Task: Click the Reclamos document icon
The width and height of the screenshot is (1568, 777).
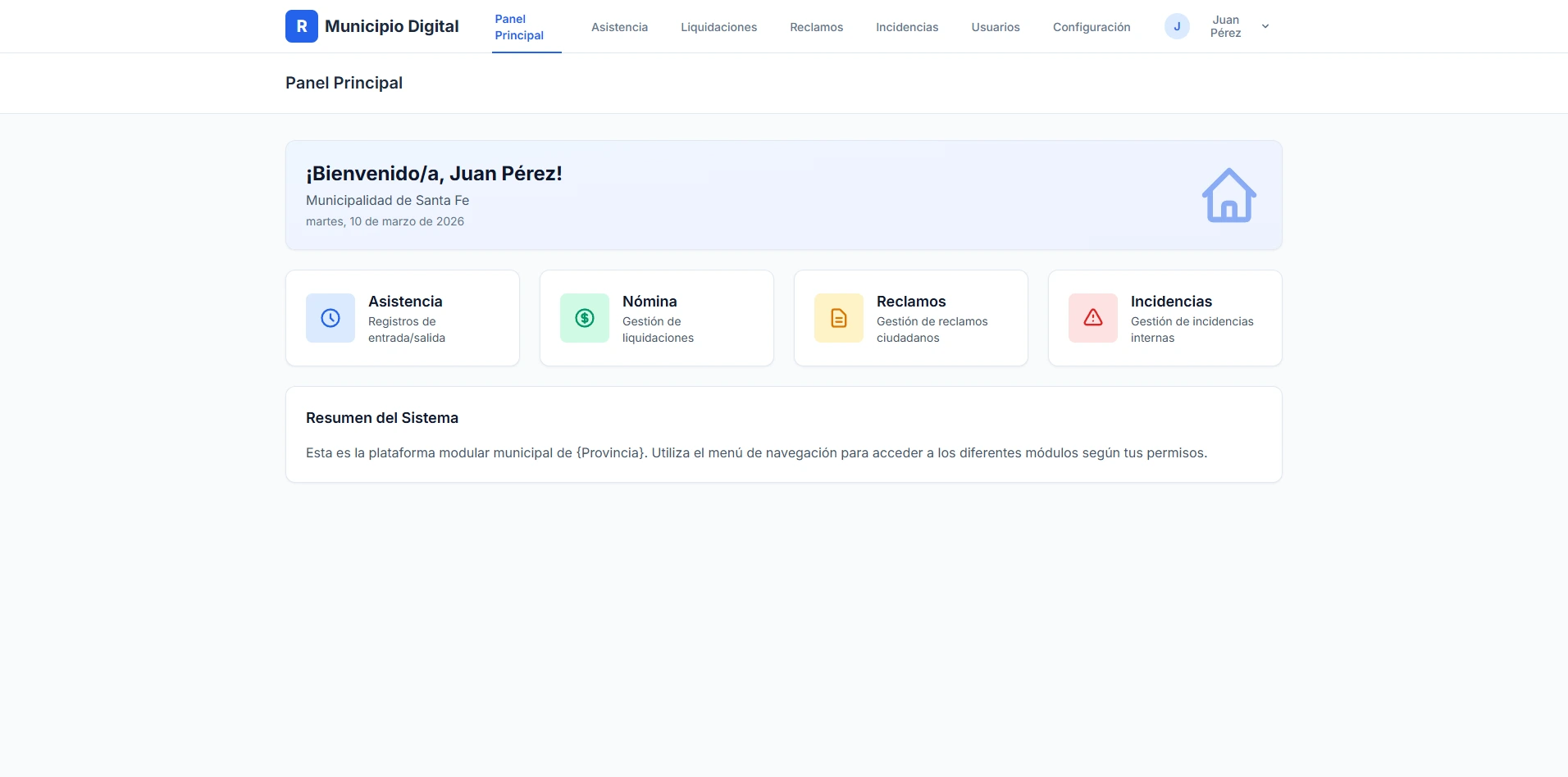Action: coord(839,318)
